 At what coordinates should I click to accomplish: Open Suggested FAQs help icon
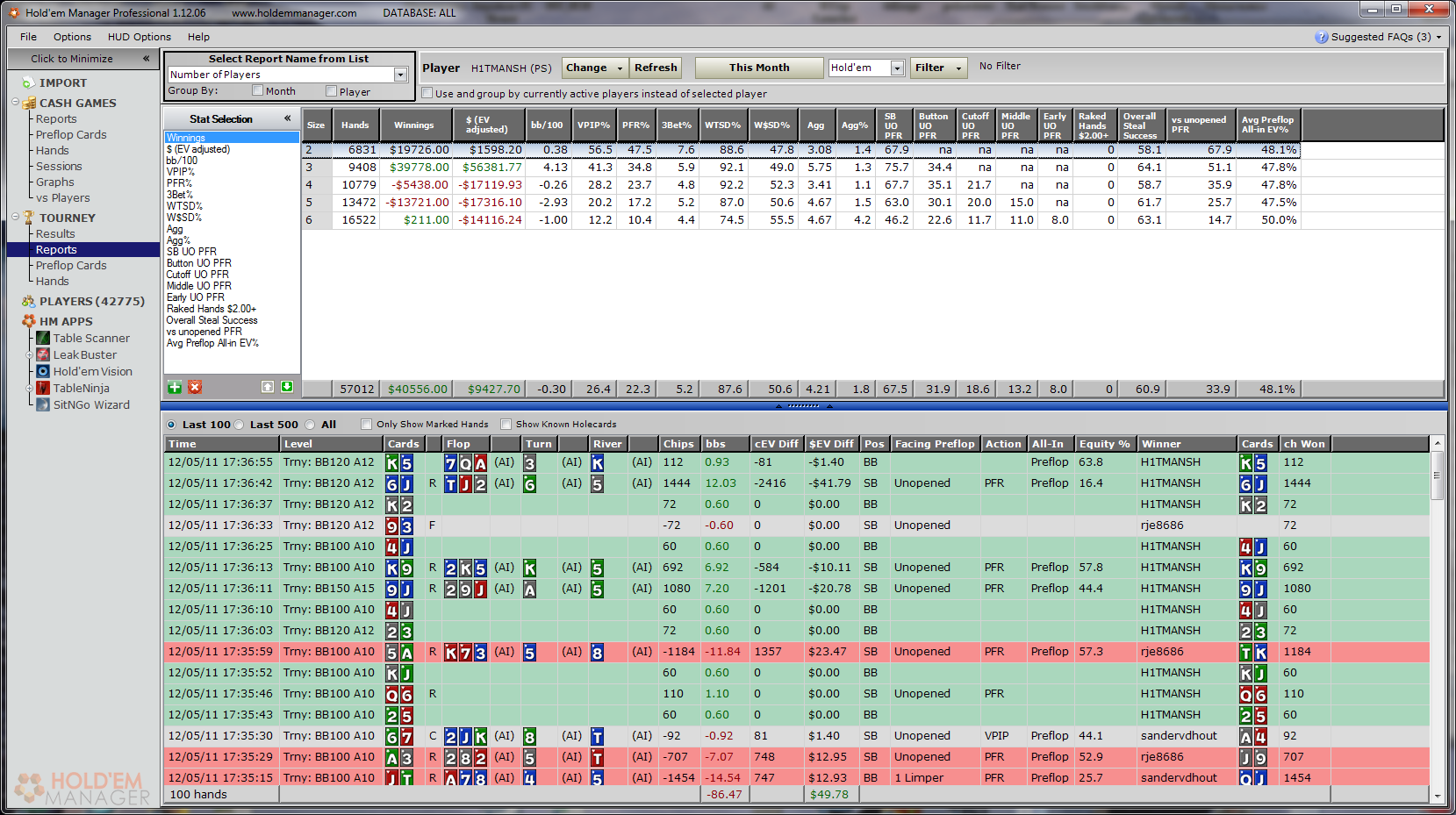pos(1322,37)
